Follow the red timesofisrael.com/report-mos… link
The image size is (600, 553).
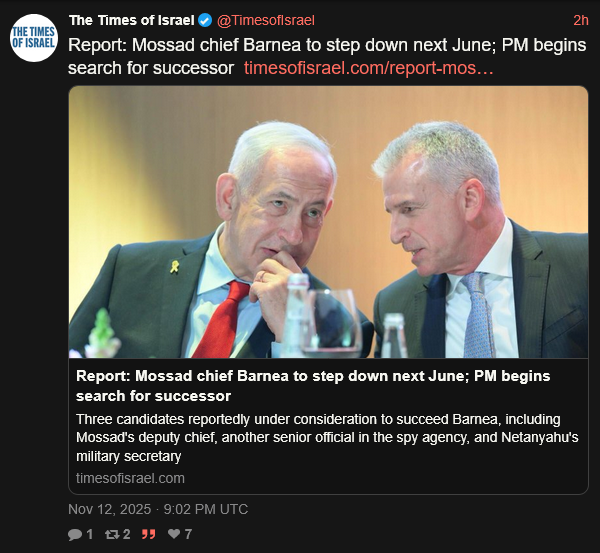point(368,68)
